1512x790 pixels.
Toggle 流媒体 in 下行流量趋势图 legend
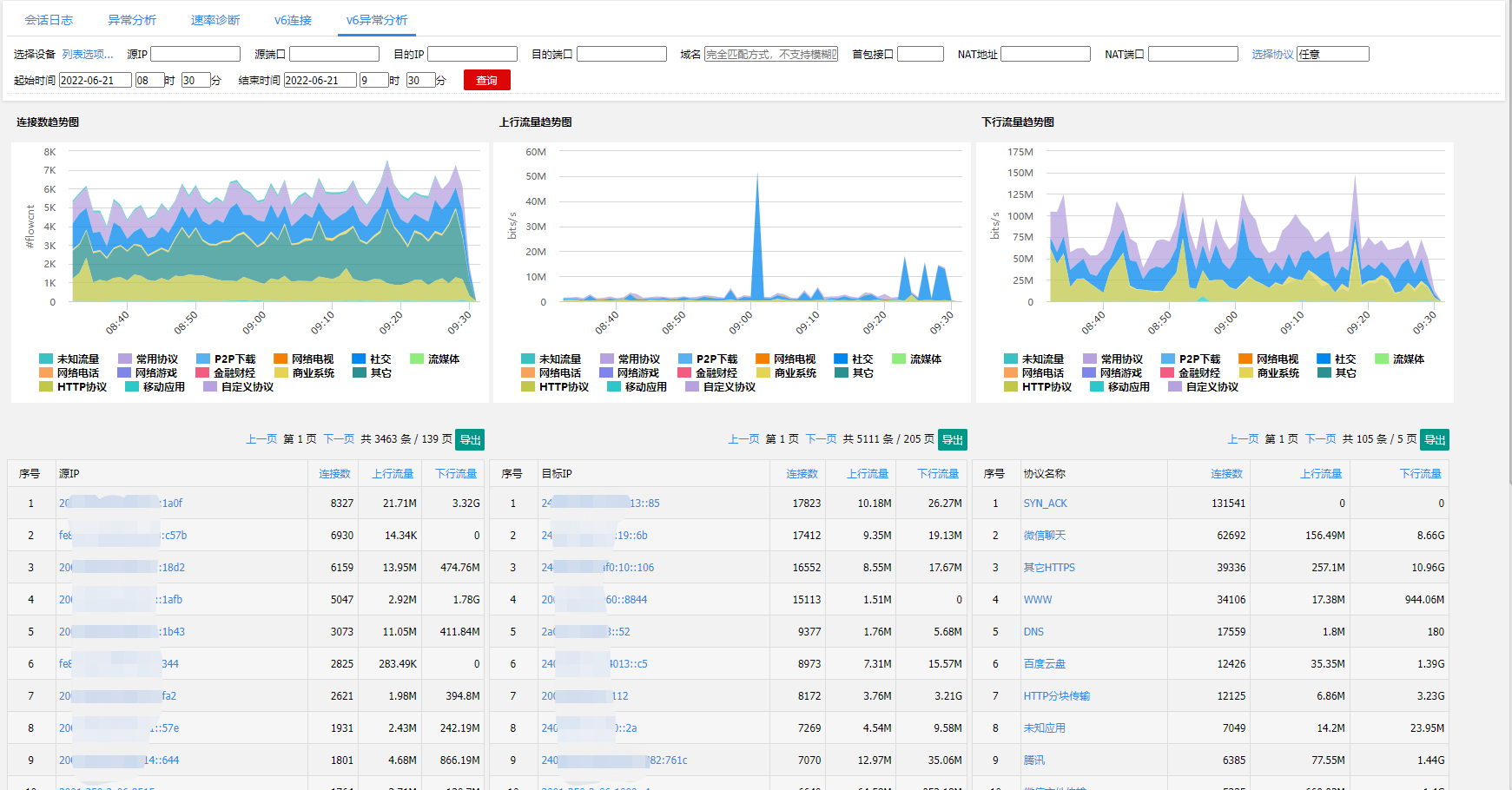click(x=1400, y=359)
